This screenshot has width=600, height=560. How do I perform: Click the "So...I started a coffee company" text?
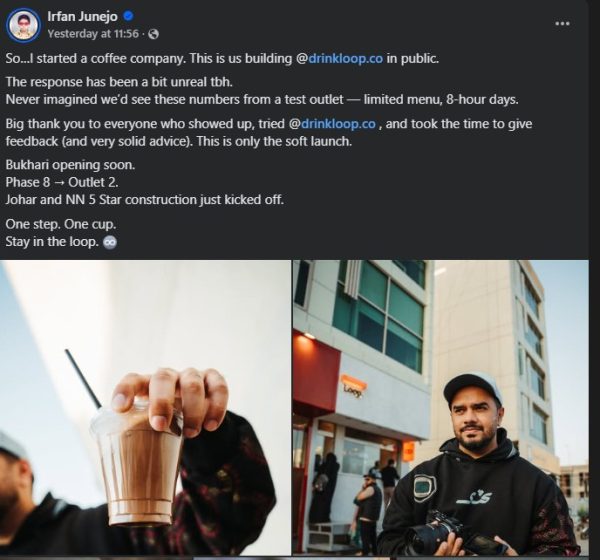tap(96, 59)
